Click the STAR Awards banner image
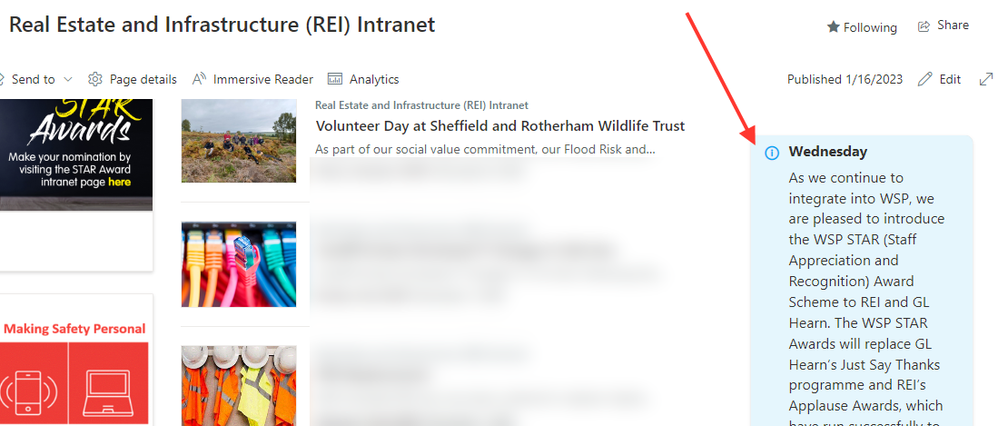998x426 pixels. click(76, 155)
